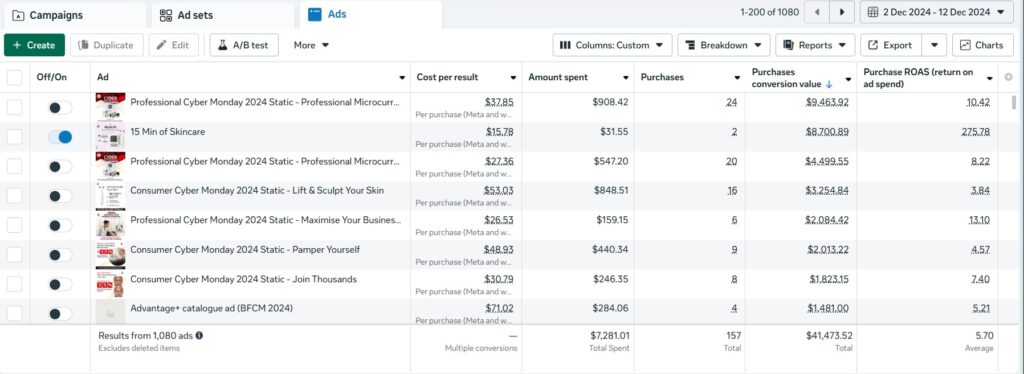The height and width of the screenshot is (374, 1024).
Task: Open the Join Thousands ad thumbnail
Action: pos(110,284)
